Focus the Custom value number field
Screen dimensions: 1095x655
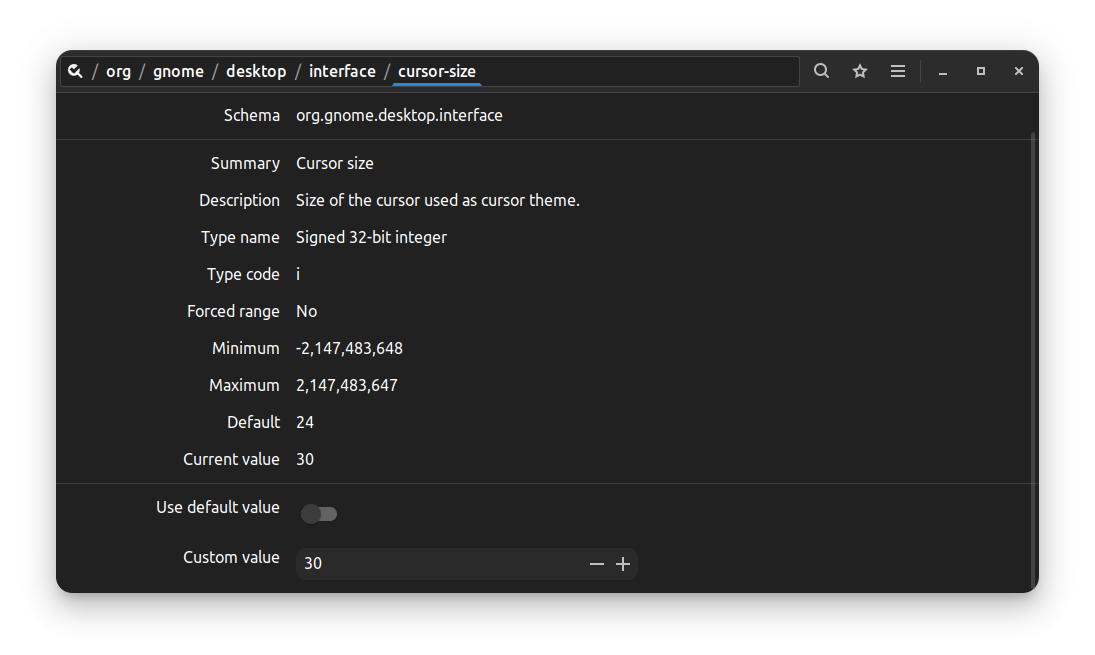point(440,564)
